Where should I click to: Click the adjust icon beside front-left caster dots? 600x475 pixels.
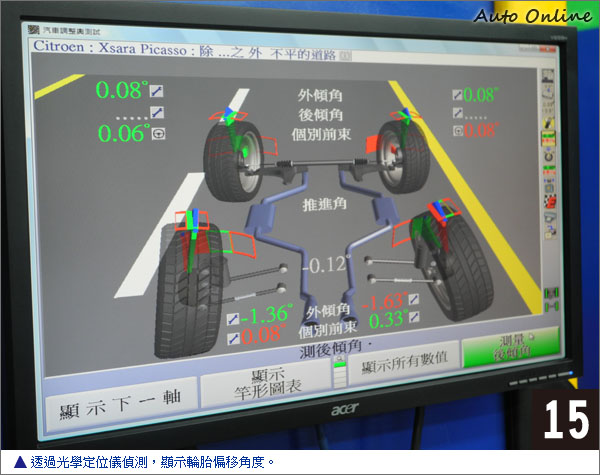[156, 111]
